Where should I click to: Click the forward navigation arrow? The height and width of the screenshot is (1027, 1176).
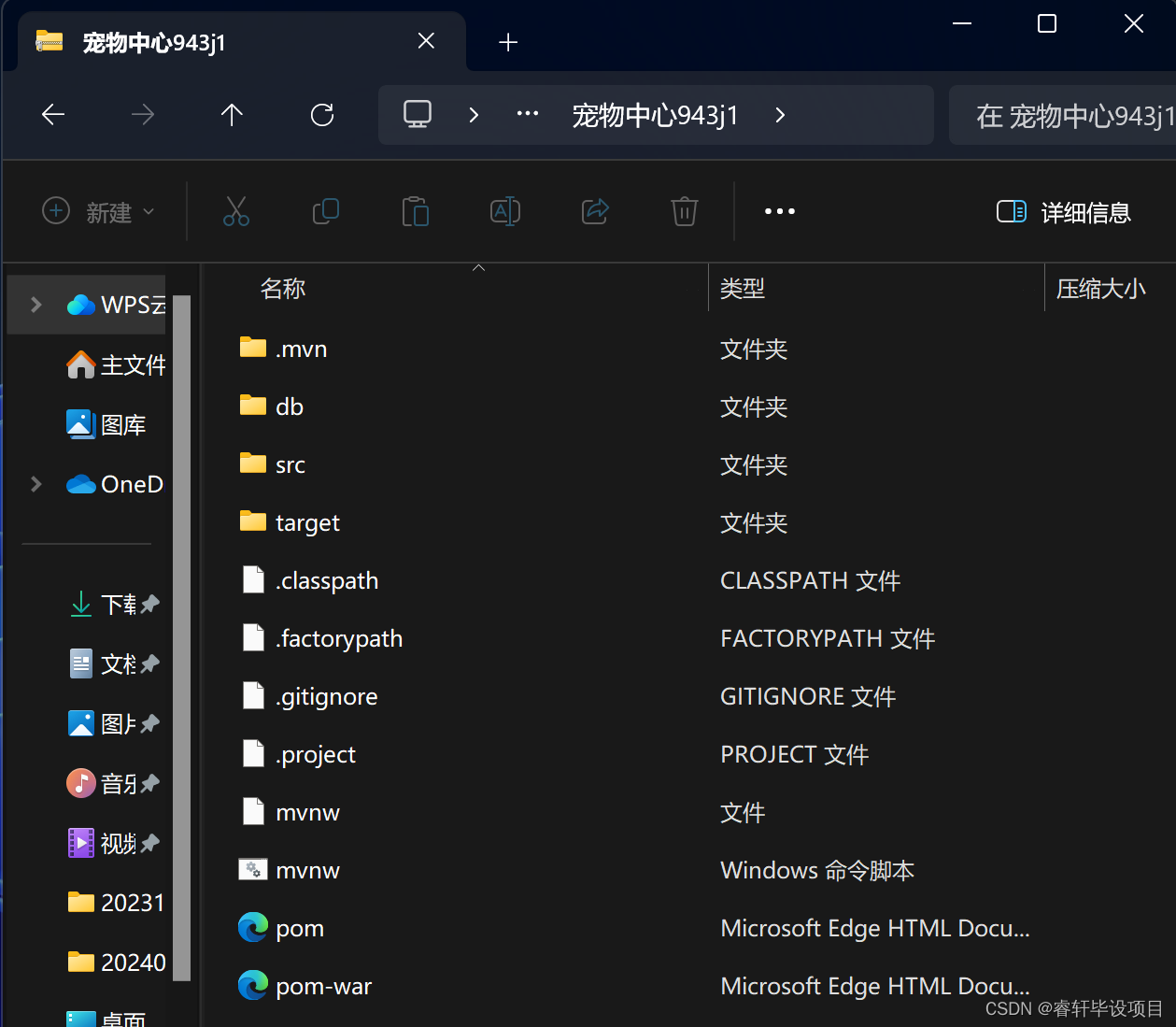[143, 115]
